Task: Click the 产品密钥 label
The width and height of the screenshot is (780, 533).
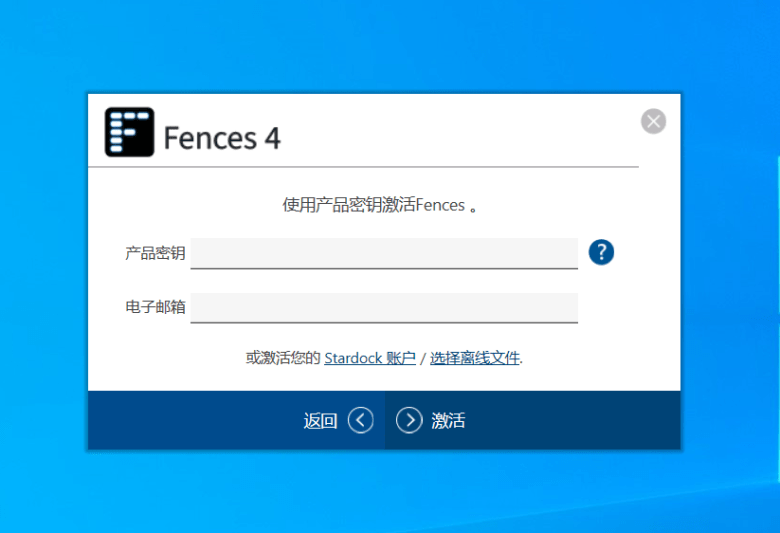Action: (155, 253)
